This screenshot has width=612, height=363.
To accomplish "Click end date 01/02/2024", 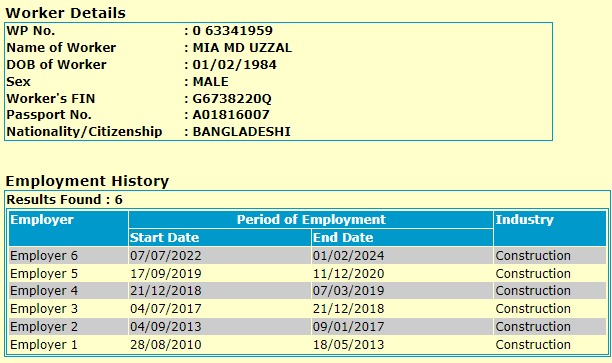I will point(348,256).
